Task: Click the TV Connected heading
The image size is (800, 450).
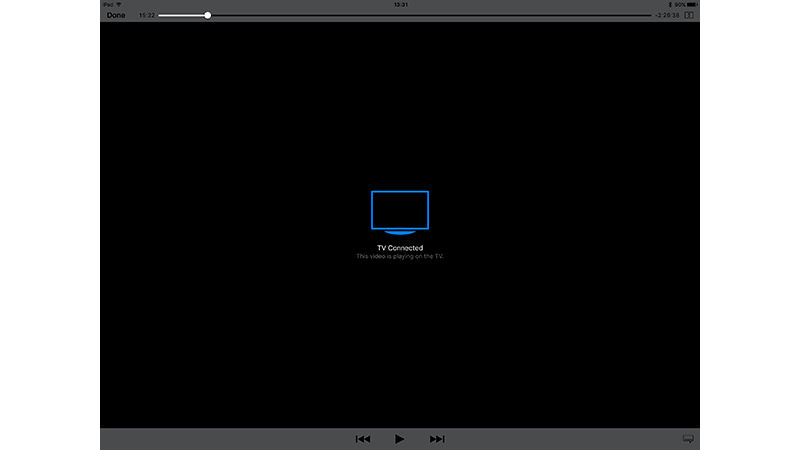Action: (x=400, y=248)
